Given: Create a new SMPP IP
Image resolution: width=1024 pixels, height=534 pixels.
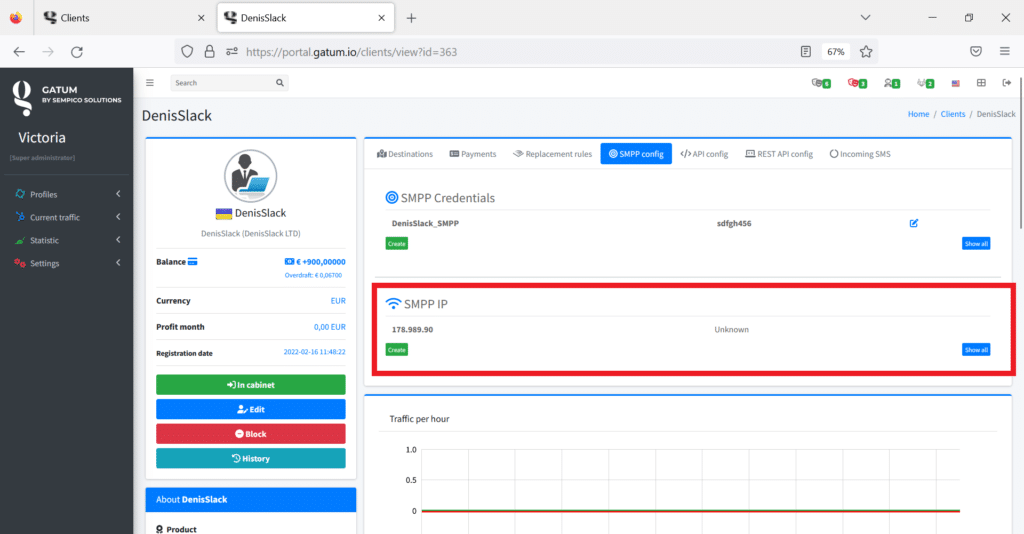Looking at the screenshot, I should coord(396,350).
